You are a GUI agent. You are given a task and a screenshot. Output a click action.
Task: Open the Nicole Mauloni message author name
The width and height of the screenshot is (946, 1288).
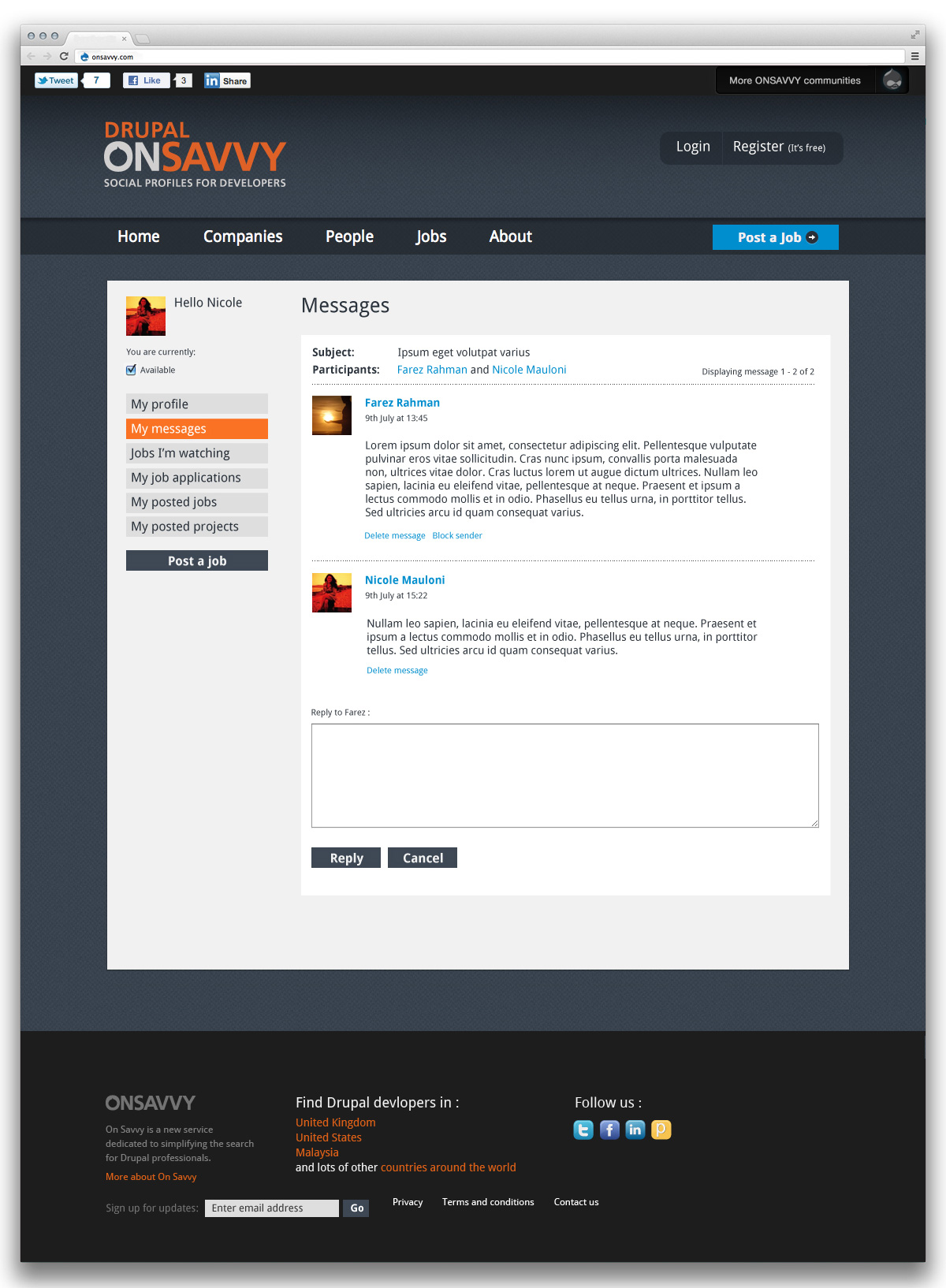(x=404, y=580)
